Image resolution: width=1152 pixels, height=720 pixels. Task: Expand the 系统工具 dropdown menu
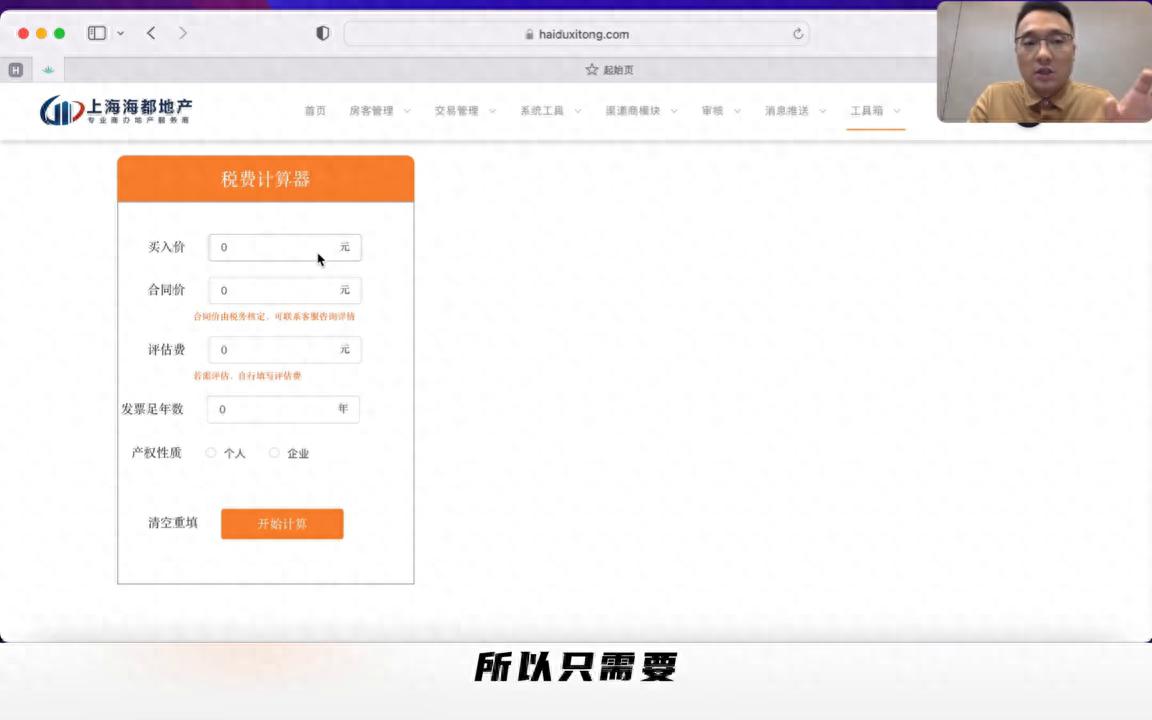550,111
